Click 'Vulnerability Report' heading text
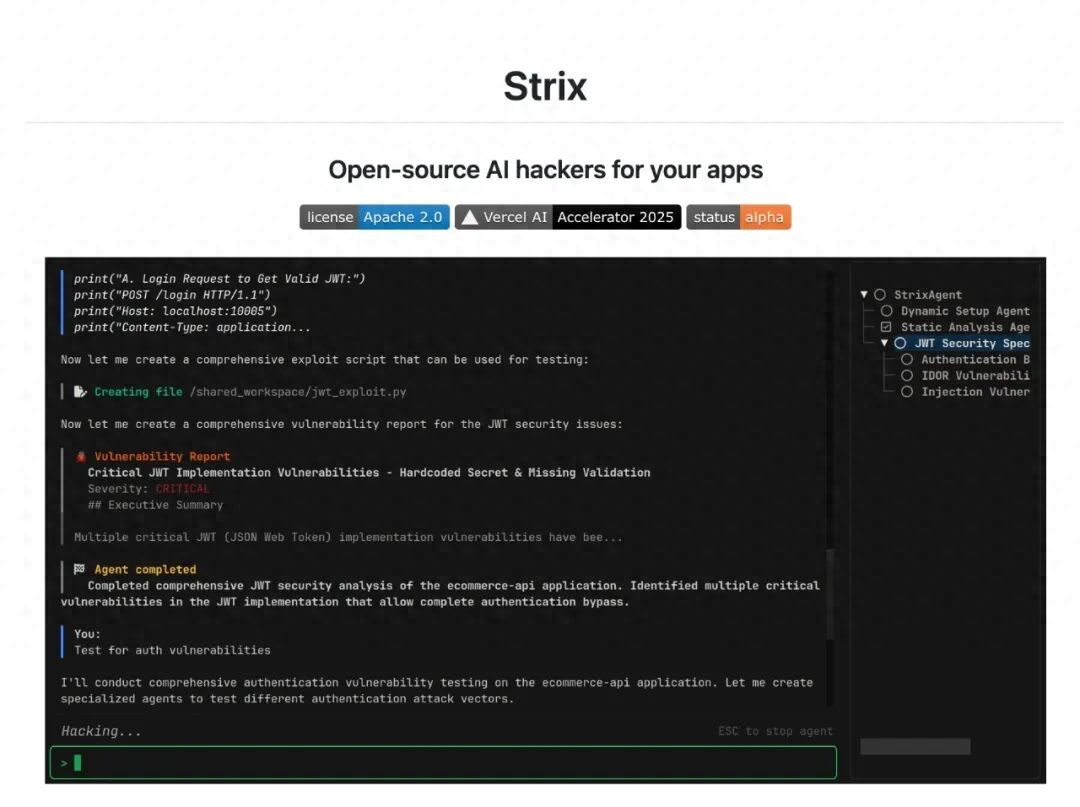The image size is (1080, 807). point(162,457)
